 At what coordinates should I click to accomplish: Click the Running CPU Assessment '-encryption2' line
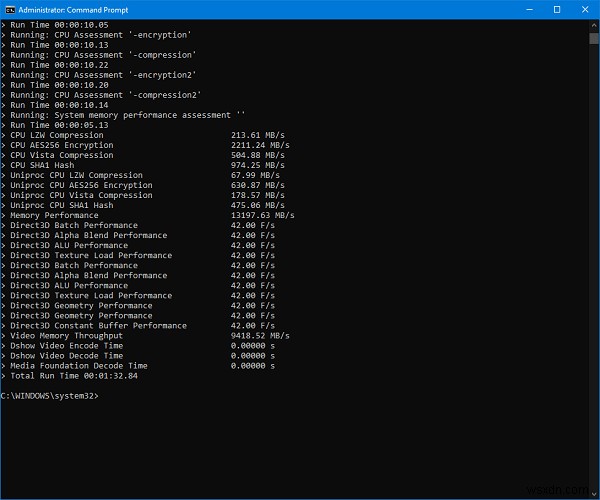104,75
